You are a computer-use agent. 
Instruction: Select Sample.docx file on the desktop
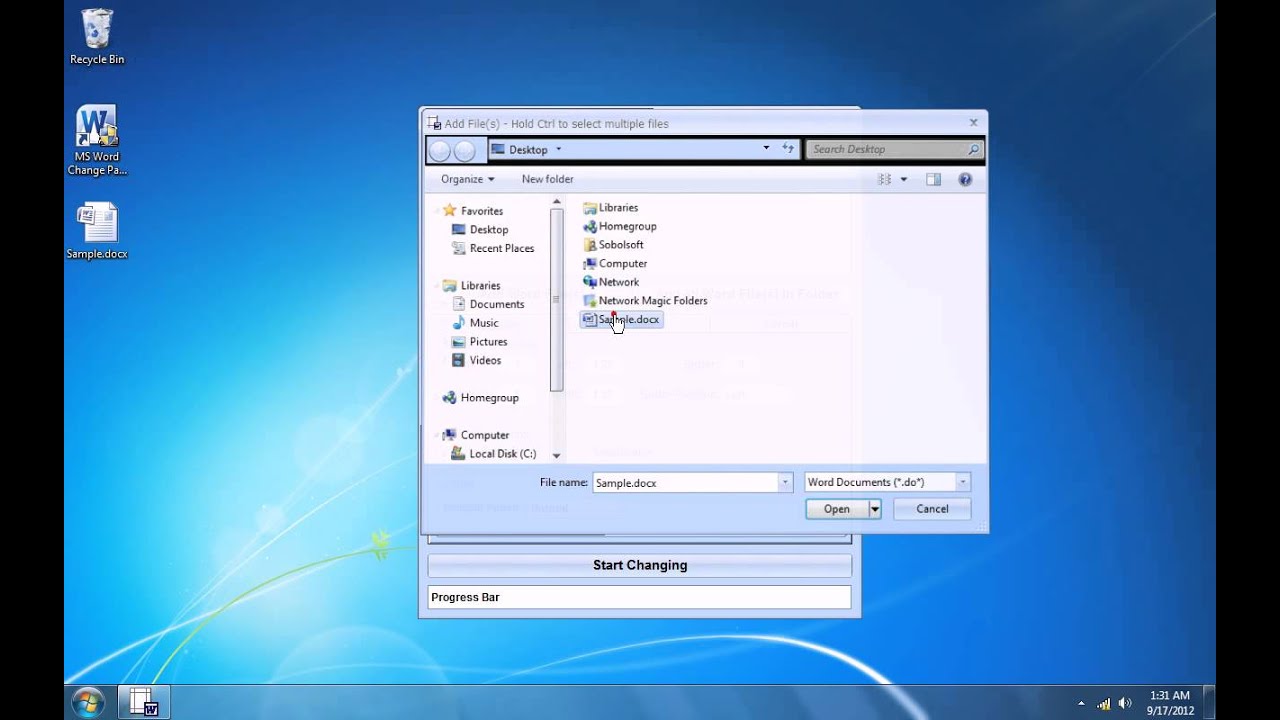point(97,231)
